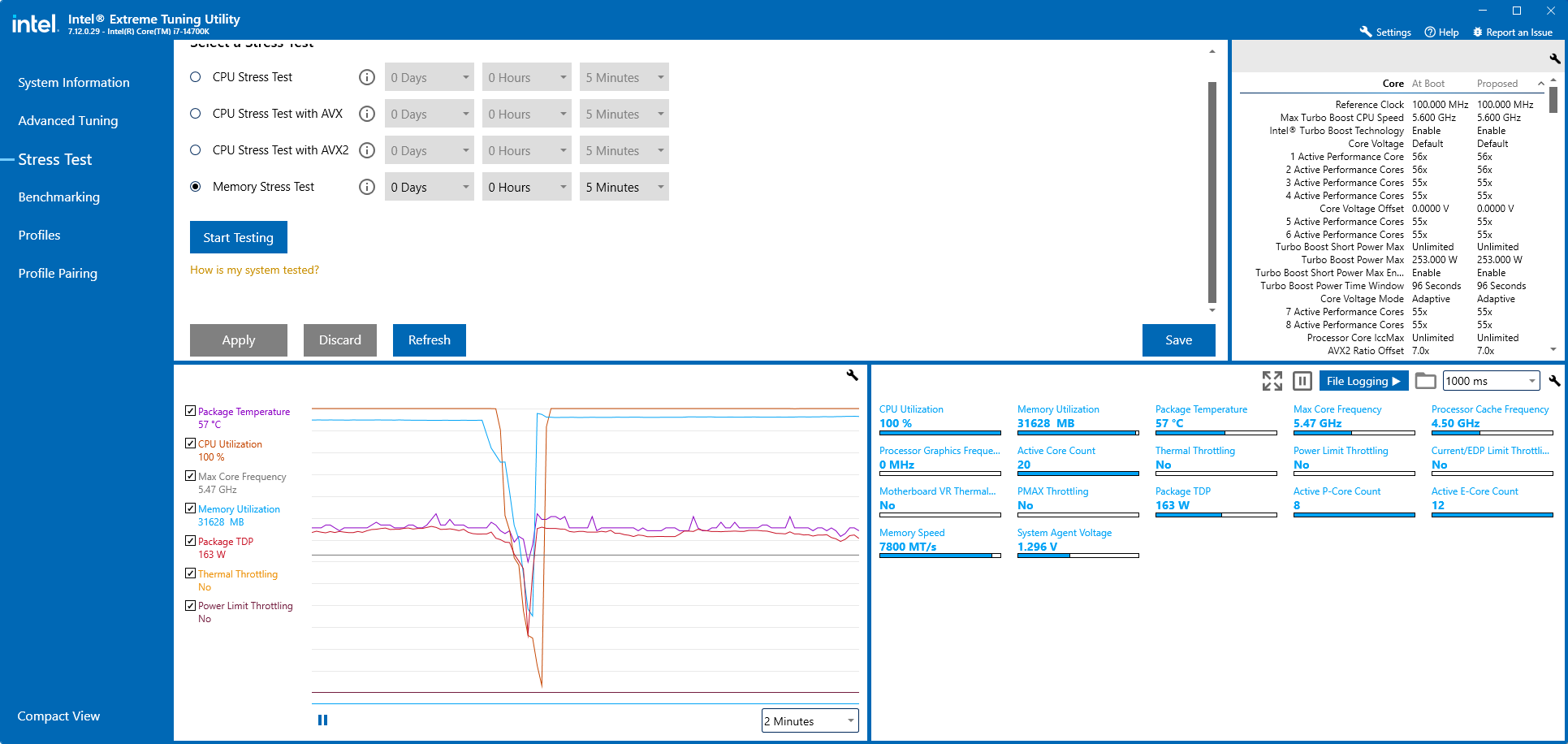Image resolution: width=1568 pixels, height=744 pixels.
Task: Open info for CPU Stress Test
Action: point(367,77)
